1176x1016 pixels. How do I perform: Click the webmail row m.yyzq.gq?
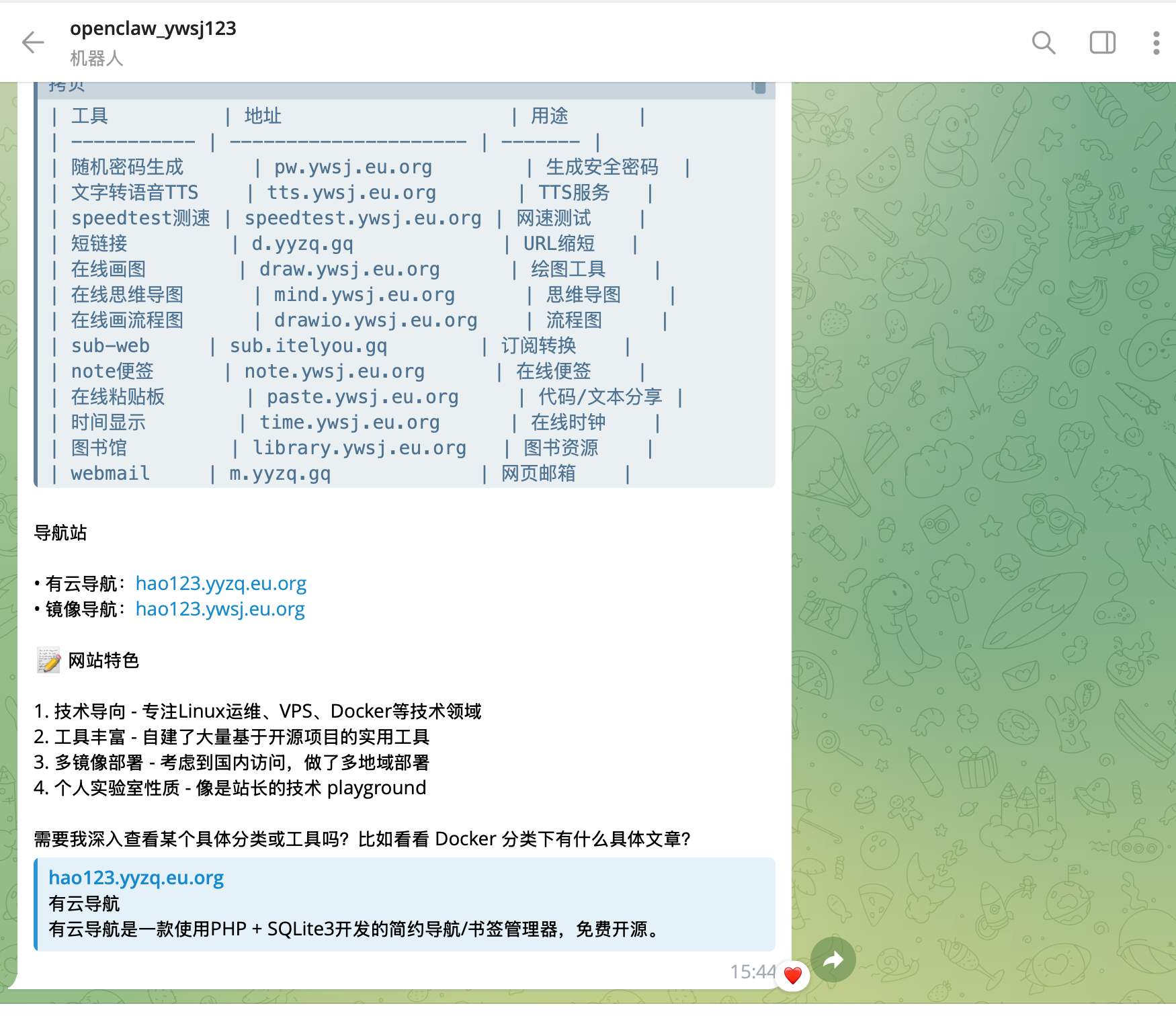pyautogui.click(x=278, y=473)
